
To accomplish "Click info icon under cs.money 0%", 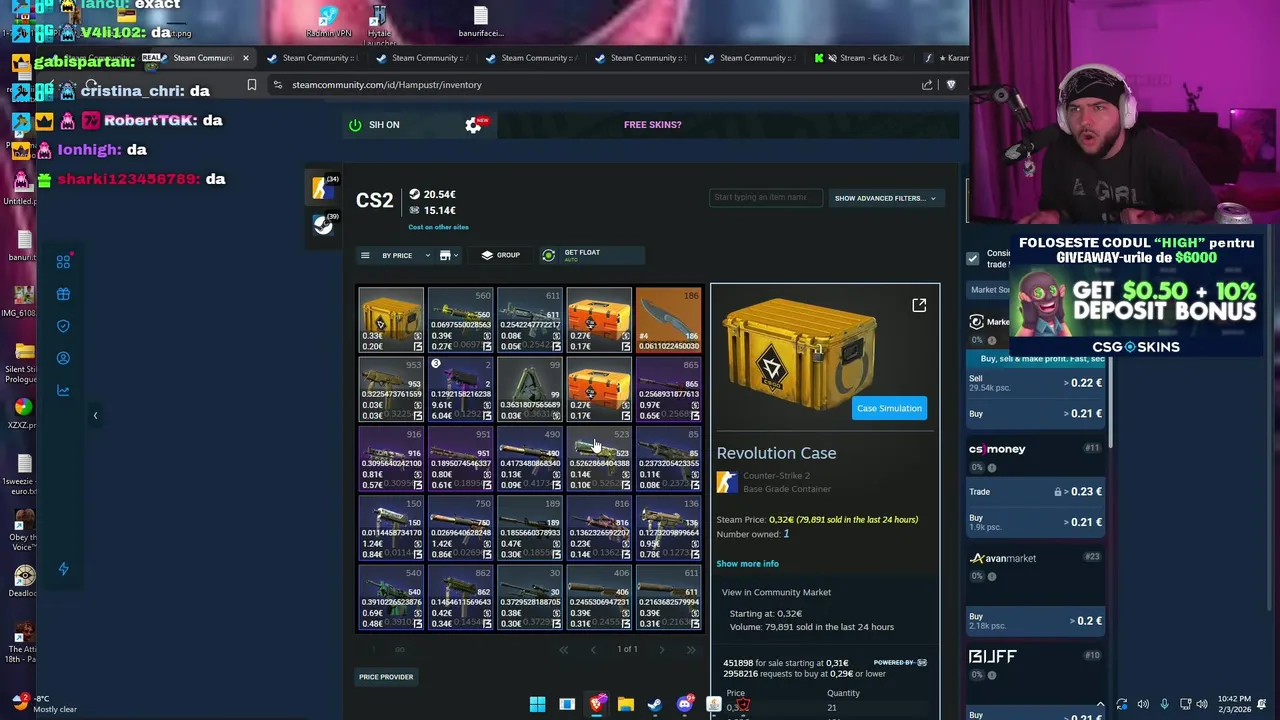I will (992, 468).
